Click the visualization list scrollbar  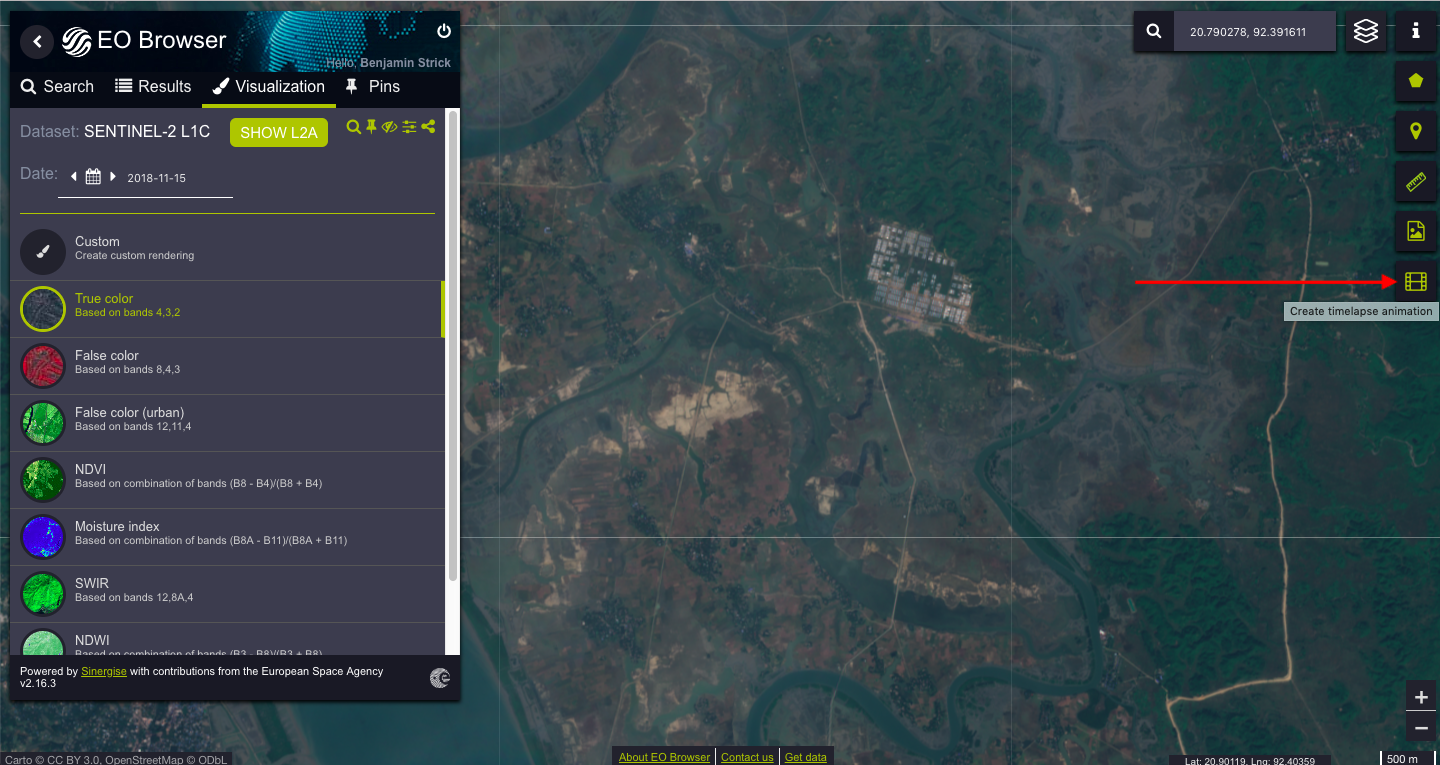453,345
